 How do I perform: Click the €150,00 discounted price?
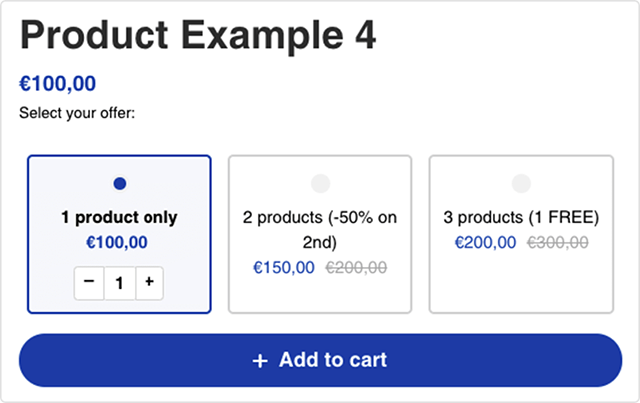(284, 268)
